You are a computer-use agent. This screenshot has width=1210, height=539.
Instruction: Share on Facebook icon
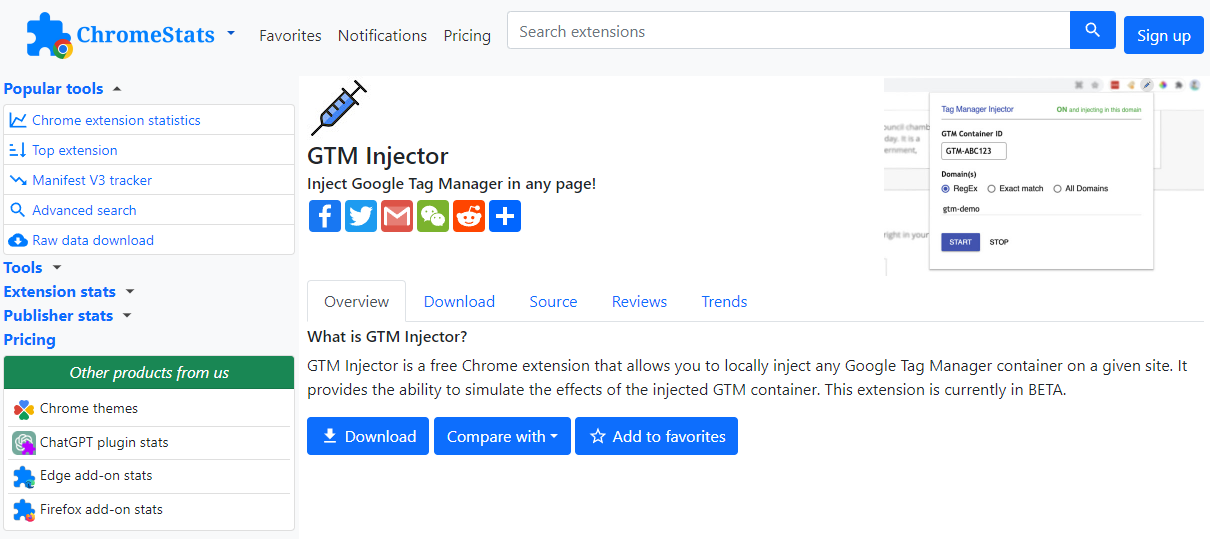click(x=325, y=216)
